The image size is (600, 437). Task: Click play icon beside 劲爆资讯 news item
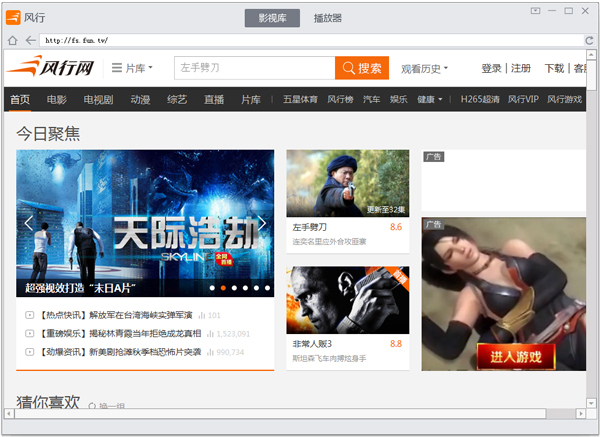click(29, 352)
